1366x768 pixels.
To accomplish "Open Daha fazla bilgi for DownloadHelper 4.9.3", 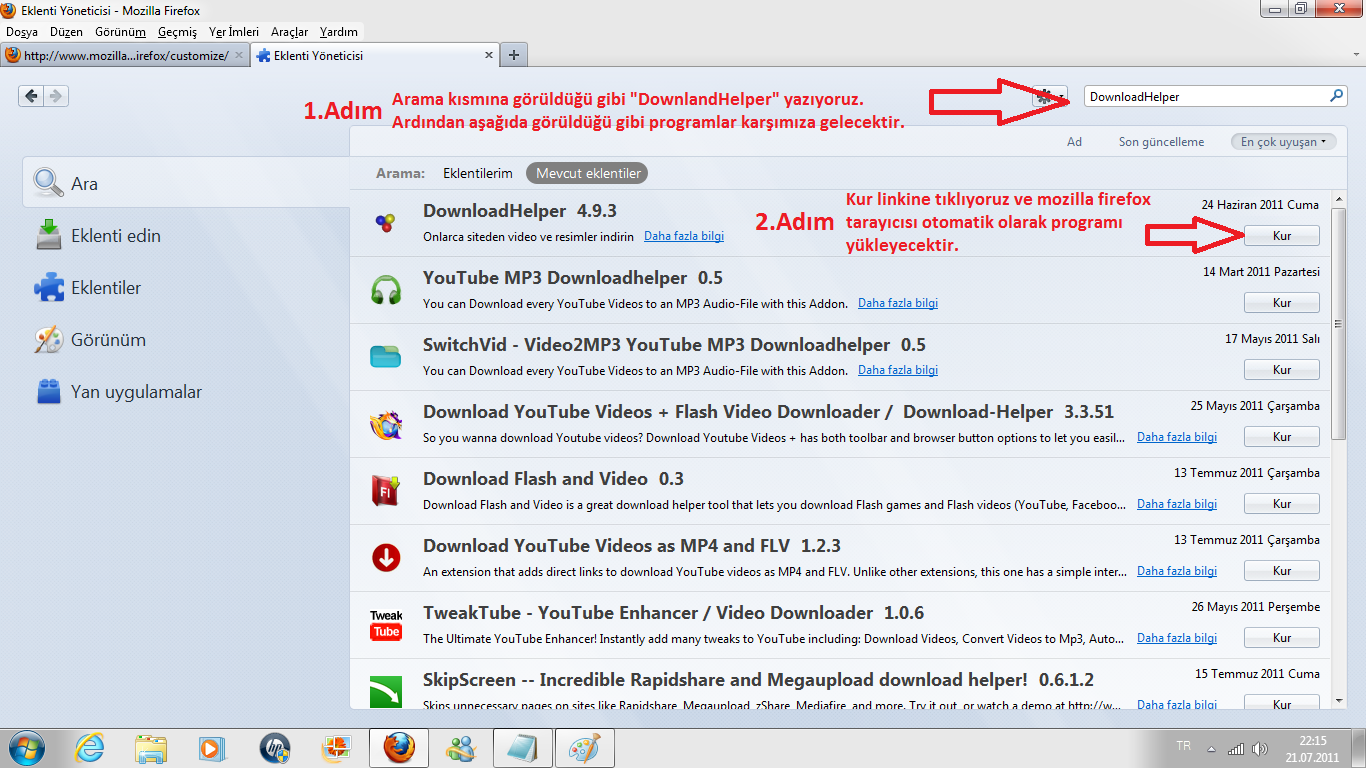I will pos(684,237).
